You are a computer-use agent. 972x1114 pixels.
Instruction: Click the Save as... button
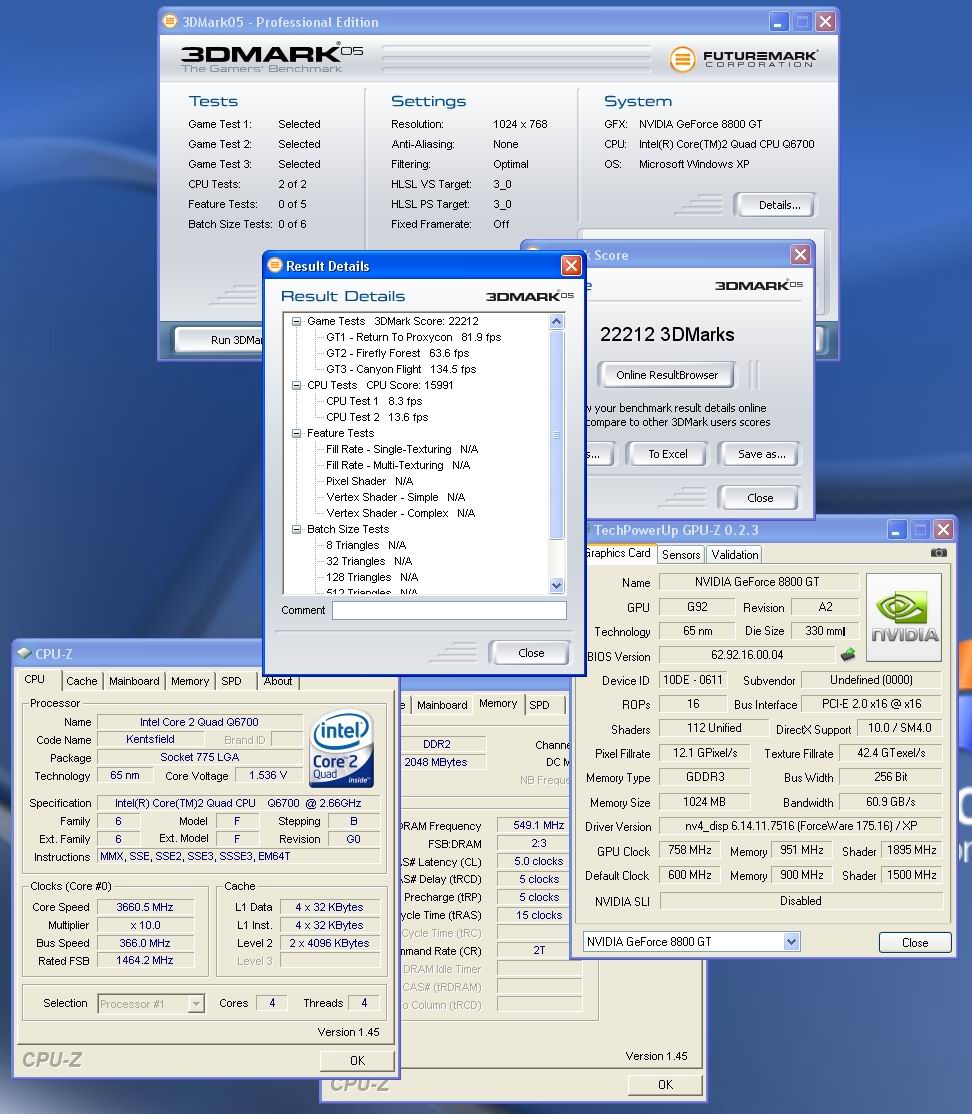pos(761,454)
